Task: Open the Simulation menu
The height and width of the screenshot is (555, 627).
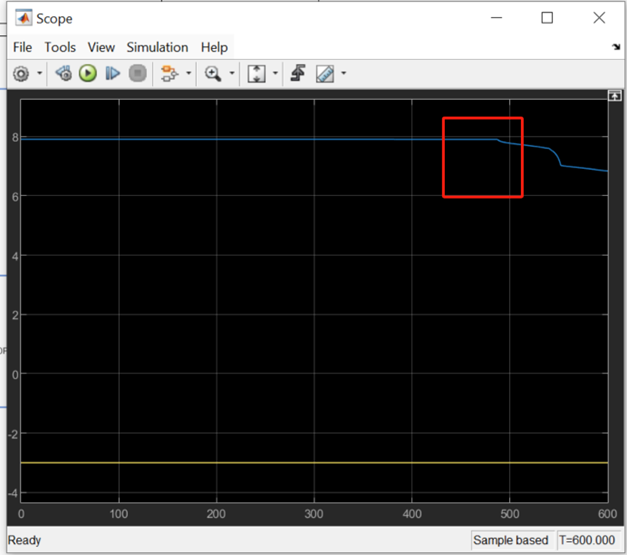Action: click(157, 47)
